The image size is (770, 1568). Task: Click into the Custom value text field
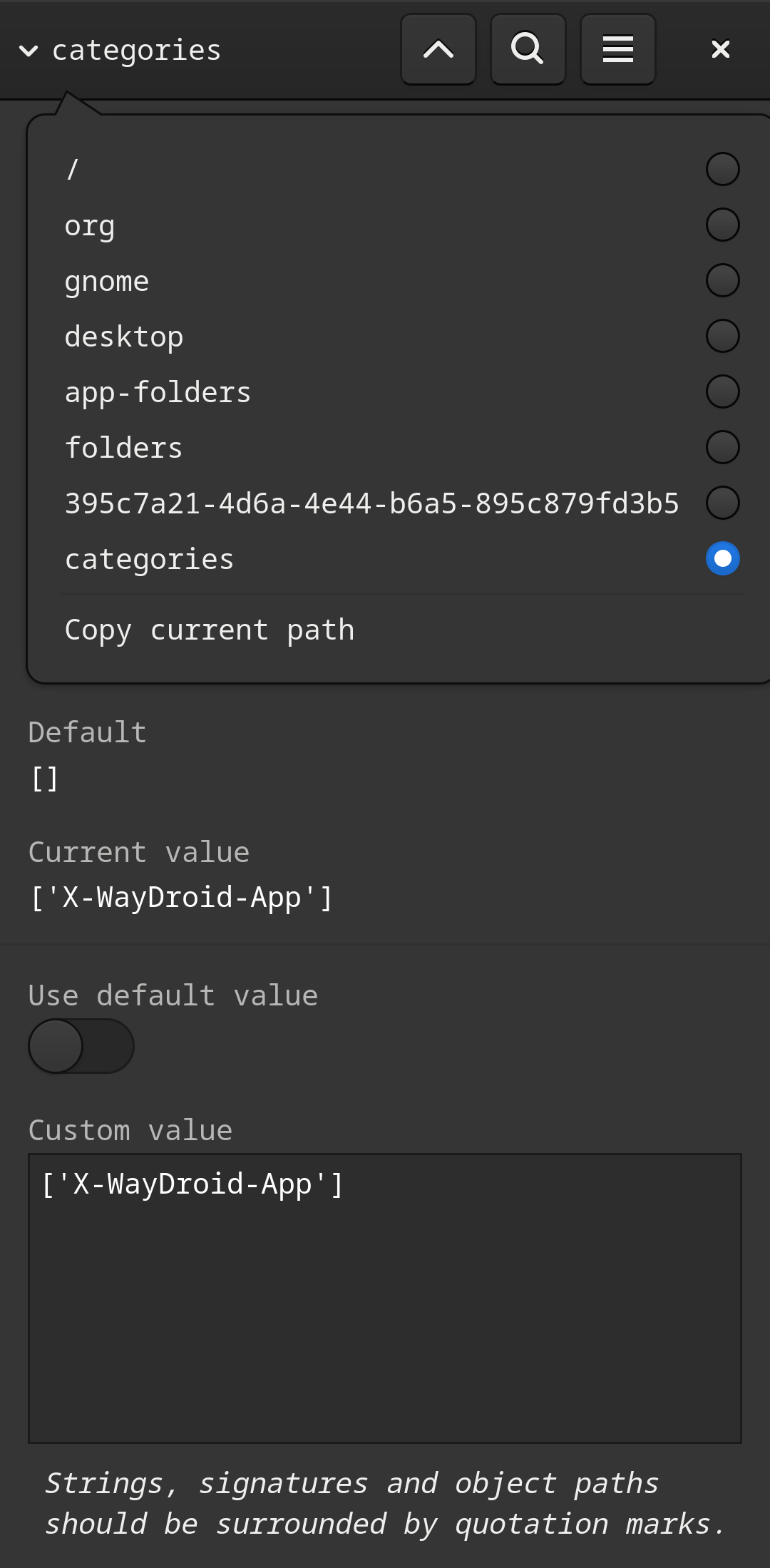click(385, 1298)
